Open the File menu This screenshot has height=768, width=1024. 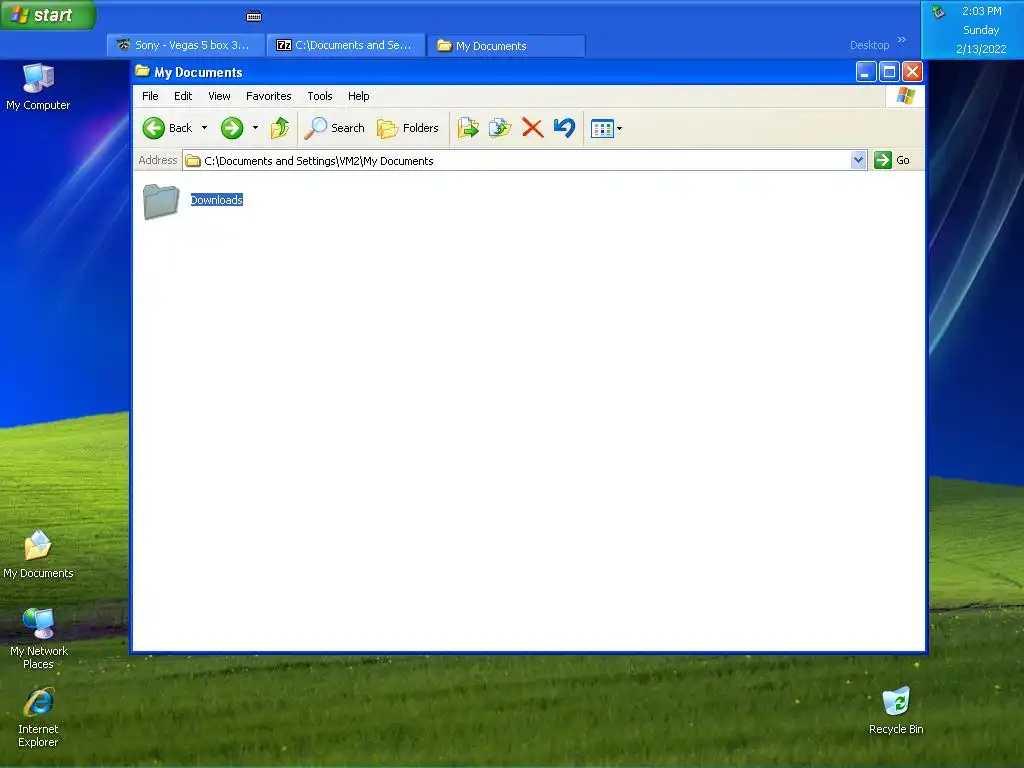(x=150, y=96)
